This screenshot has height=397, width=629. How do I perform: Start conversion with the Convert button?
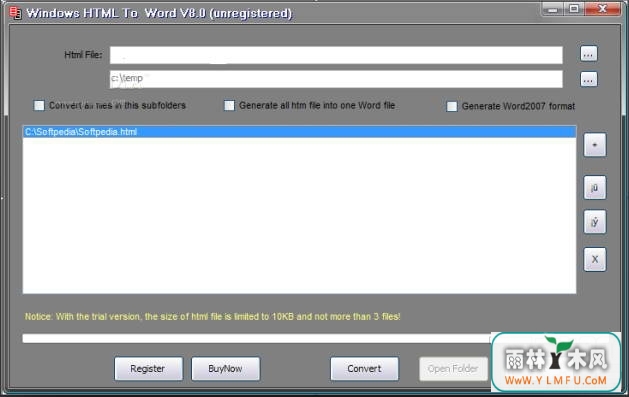(x=364, y=369)
